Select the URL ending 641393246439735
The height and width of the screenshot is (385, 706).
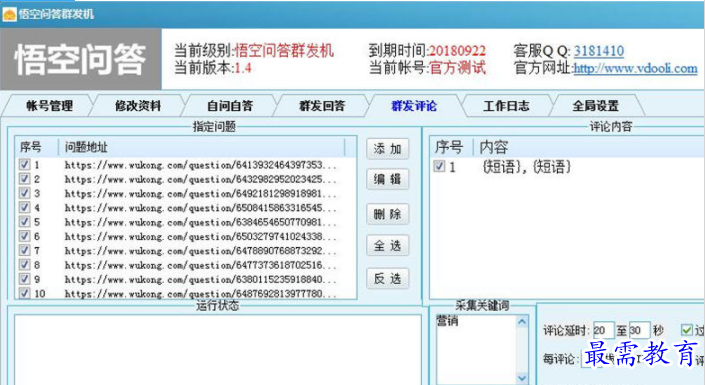(x=200, y=165)
